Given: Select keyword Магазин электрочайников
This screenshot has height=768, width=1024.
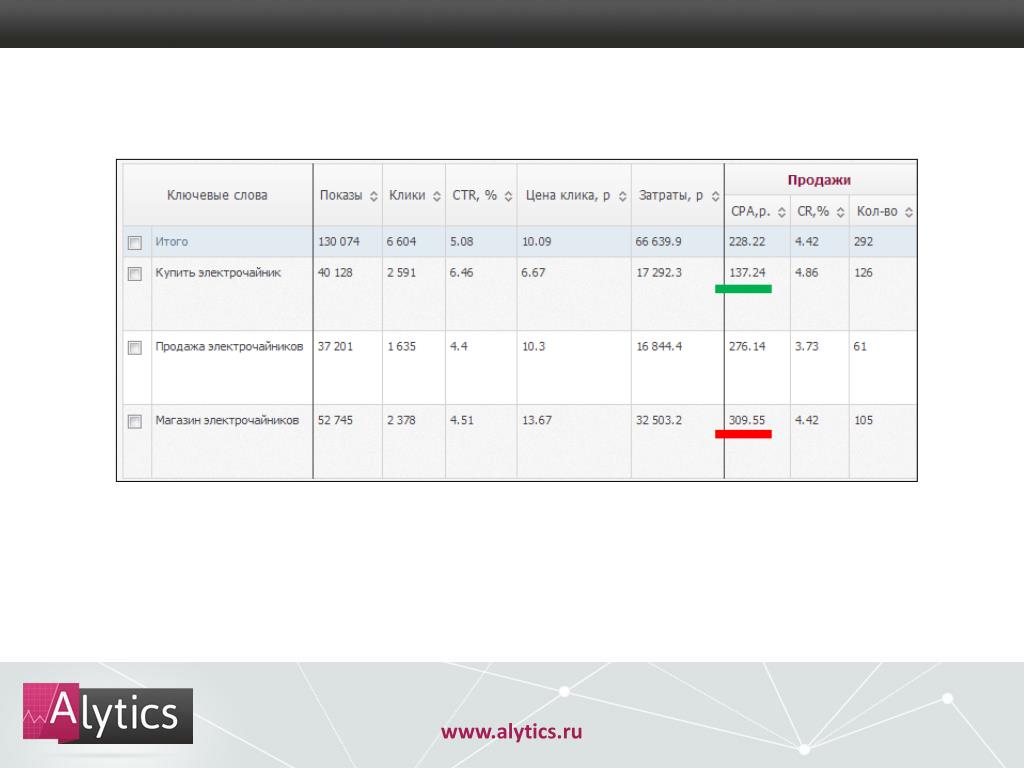Looking at the screenshot, I should click(227, 421).
